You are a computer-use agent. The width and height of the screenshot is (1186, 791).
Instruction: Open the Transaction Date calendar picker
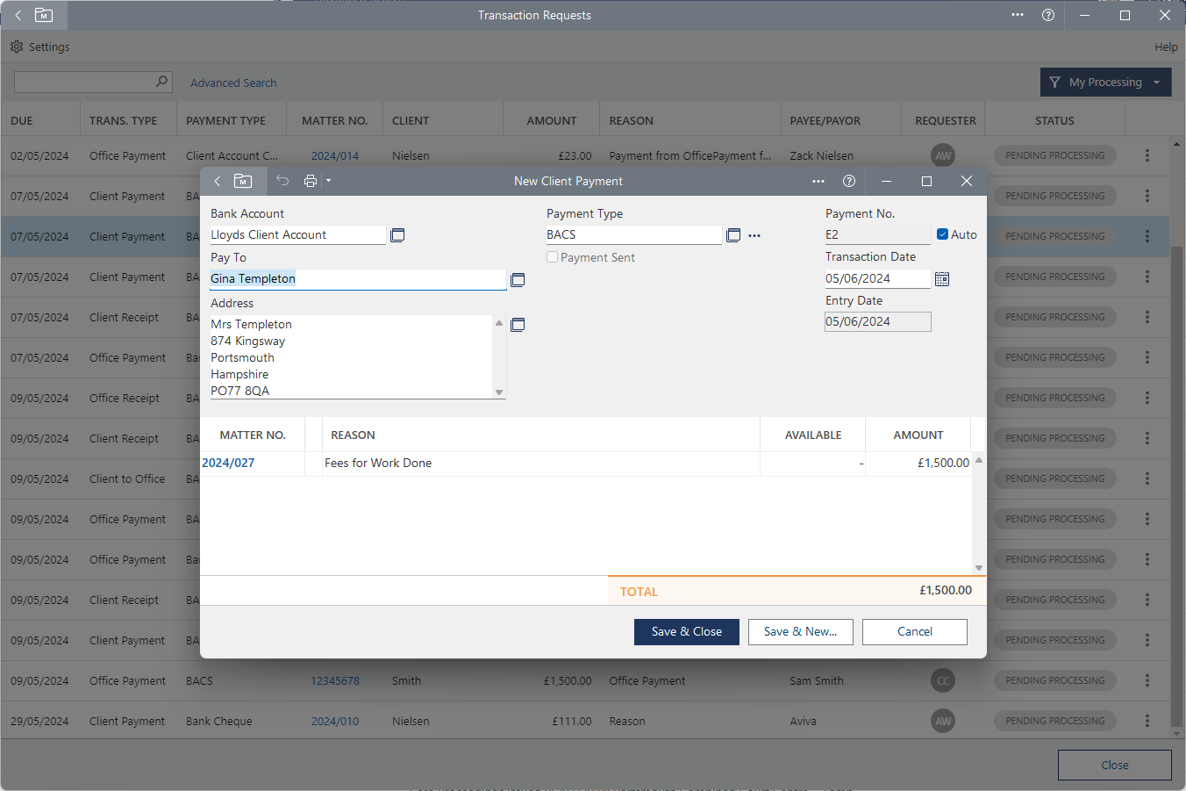(941, 279)
